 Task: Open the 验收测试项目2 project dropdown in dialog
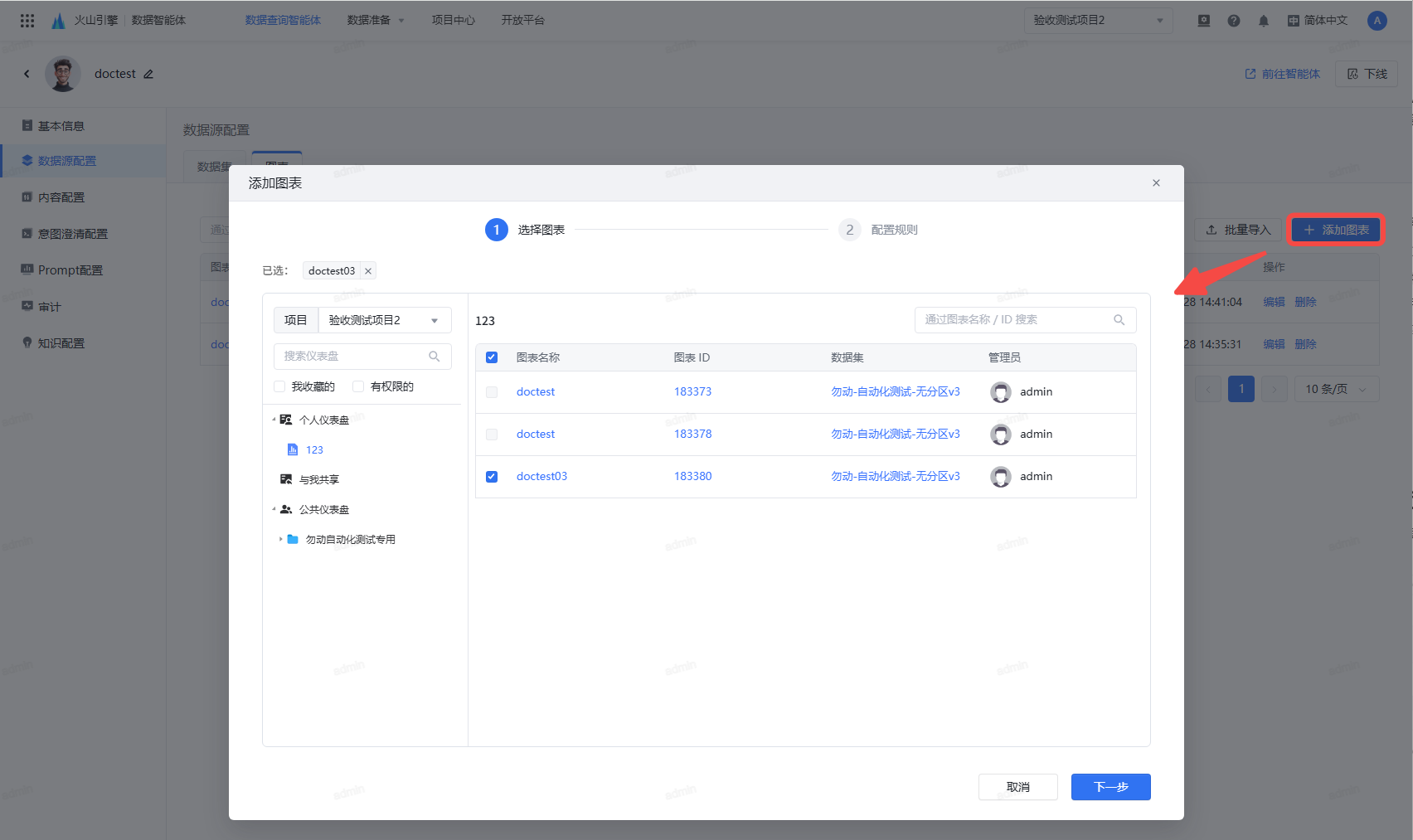point(384,320)
